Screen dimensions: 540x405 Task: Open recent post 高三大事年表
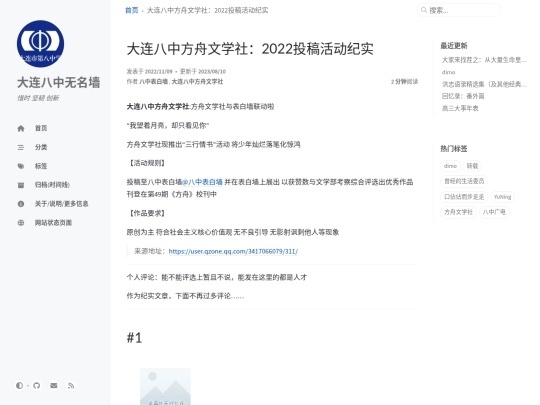460,108
